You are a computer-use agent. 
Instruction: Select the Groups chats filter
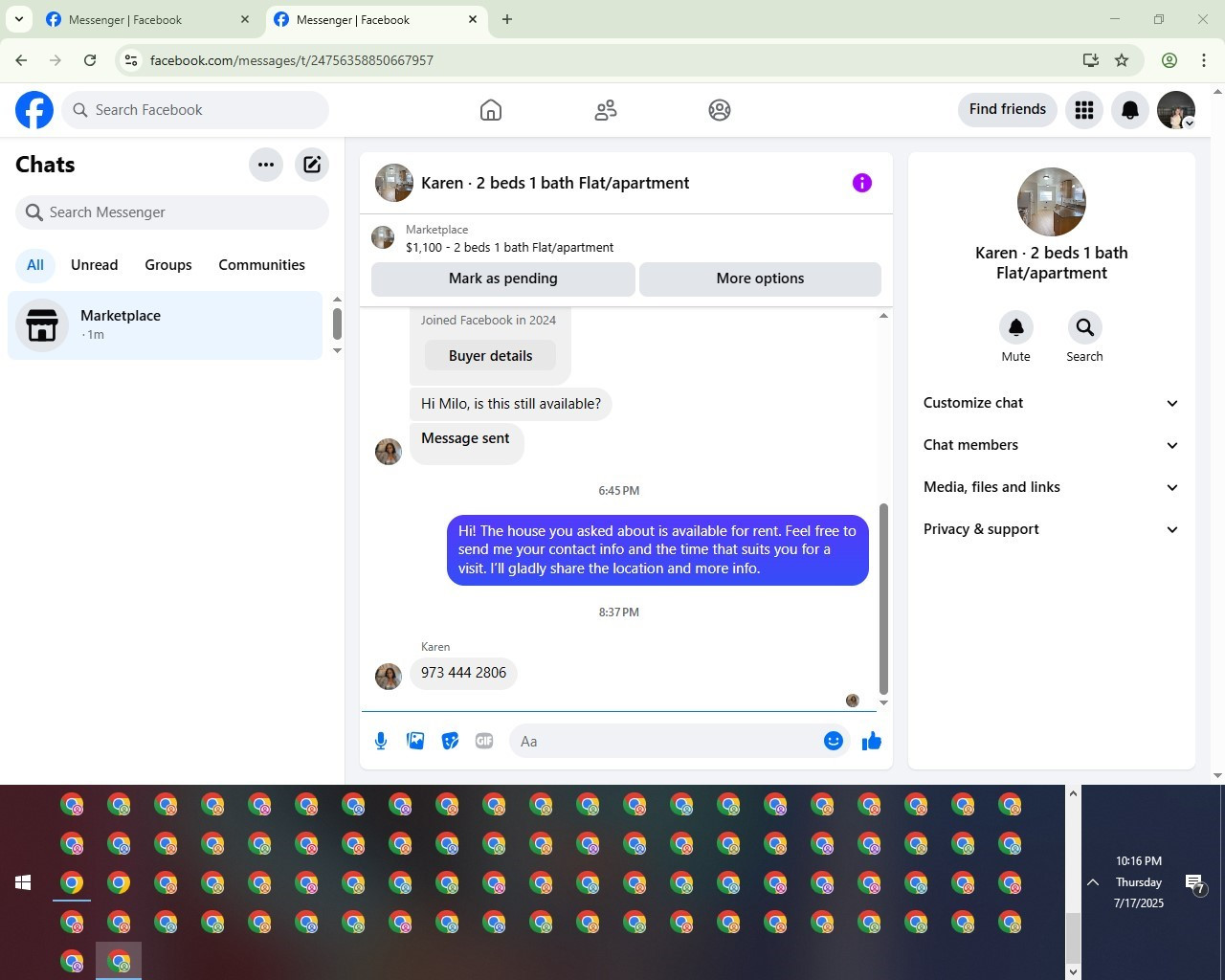(x=168, y=265)
